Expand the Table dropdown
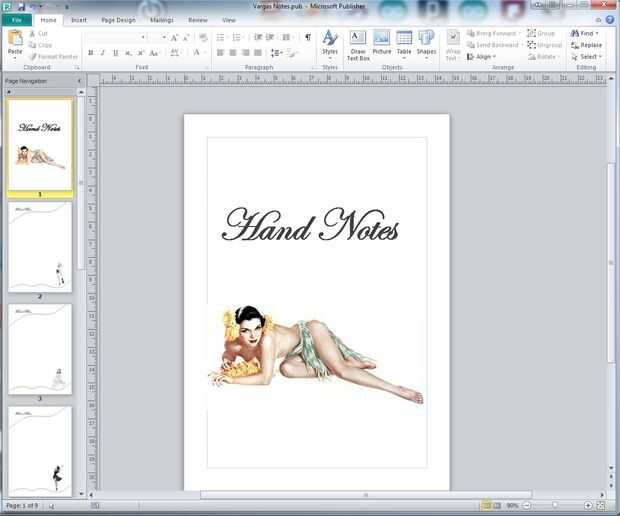 coord(404,58)
